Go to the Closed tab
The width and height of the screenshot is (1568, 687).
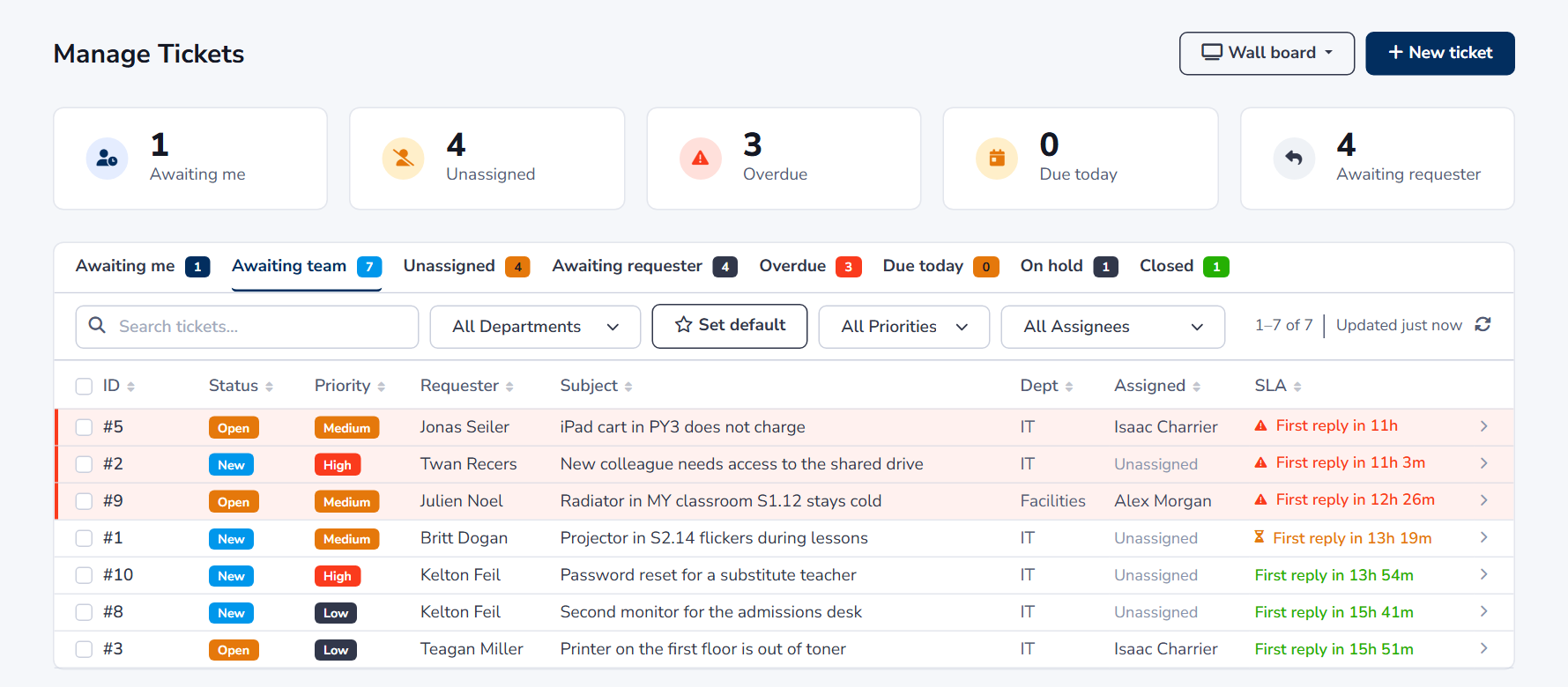(1184, 266)
